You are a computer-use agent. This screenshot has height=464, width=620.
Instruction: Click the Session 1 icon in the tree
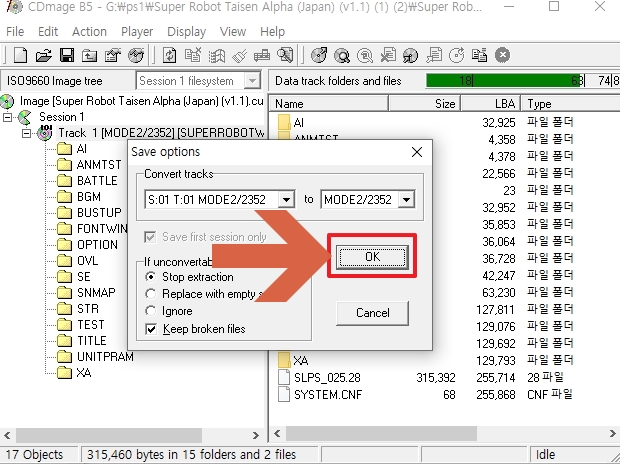(25, 117)
